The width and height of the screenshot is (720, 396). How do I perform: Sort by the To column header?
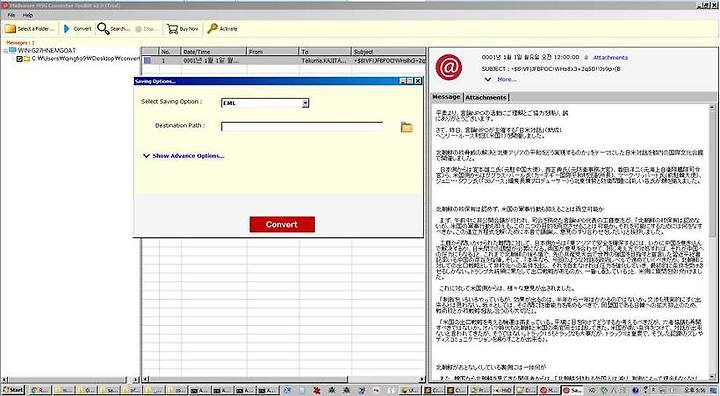[325, 51]
